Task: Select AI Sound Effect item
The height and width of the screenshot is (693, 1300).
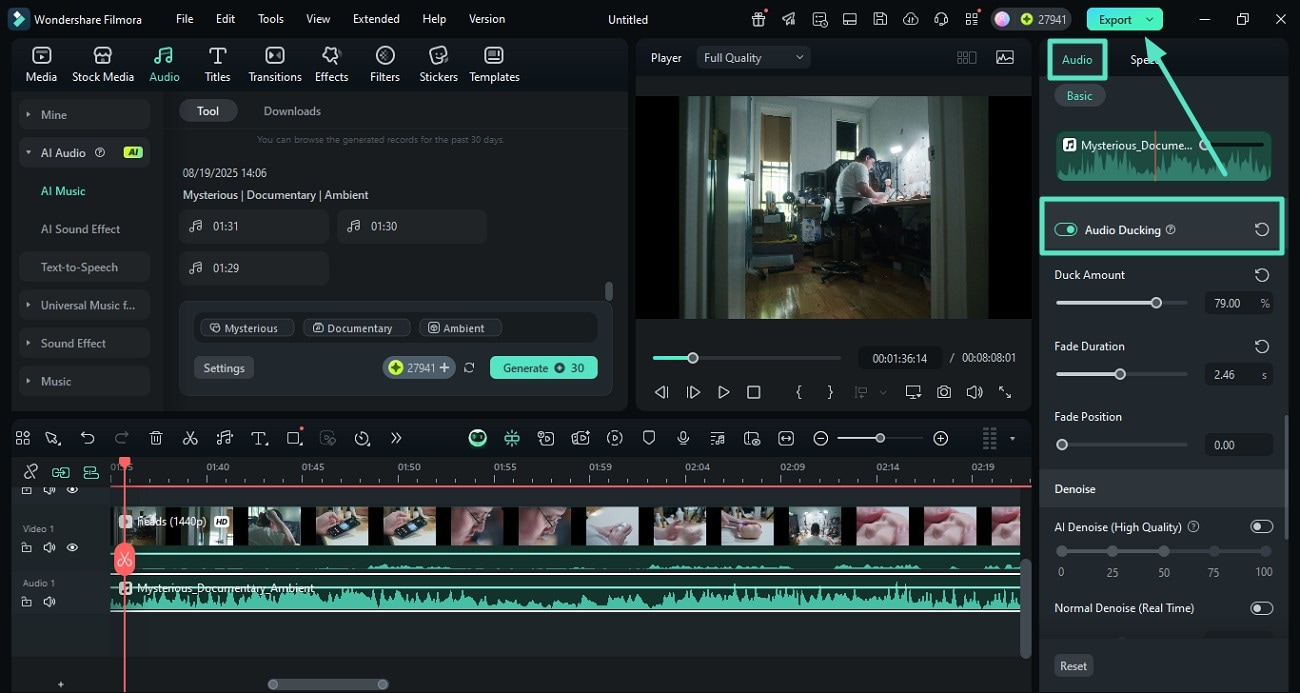Action: pyautogui.click(x=80, y=229)
